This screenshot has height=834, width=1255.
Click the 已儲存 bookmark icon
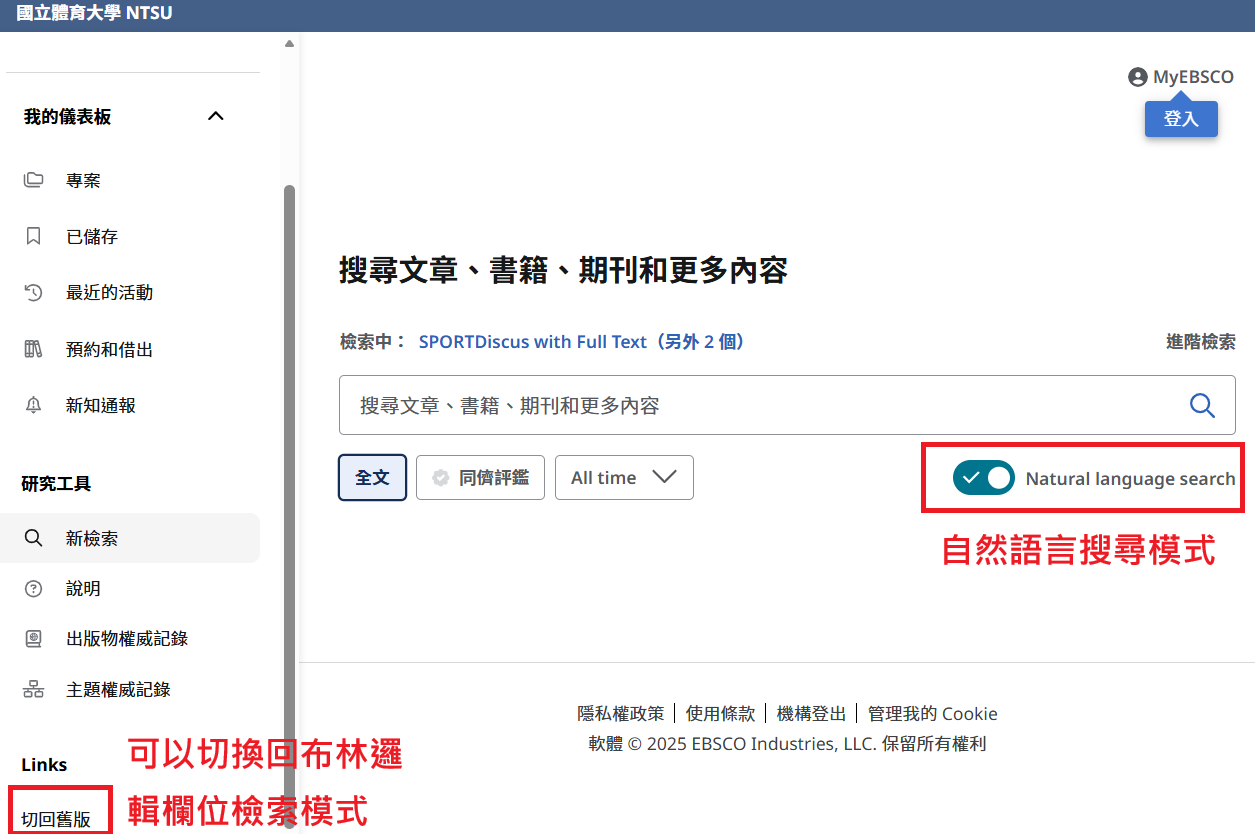pyautogui.click(x=34, y=236)
